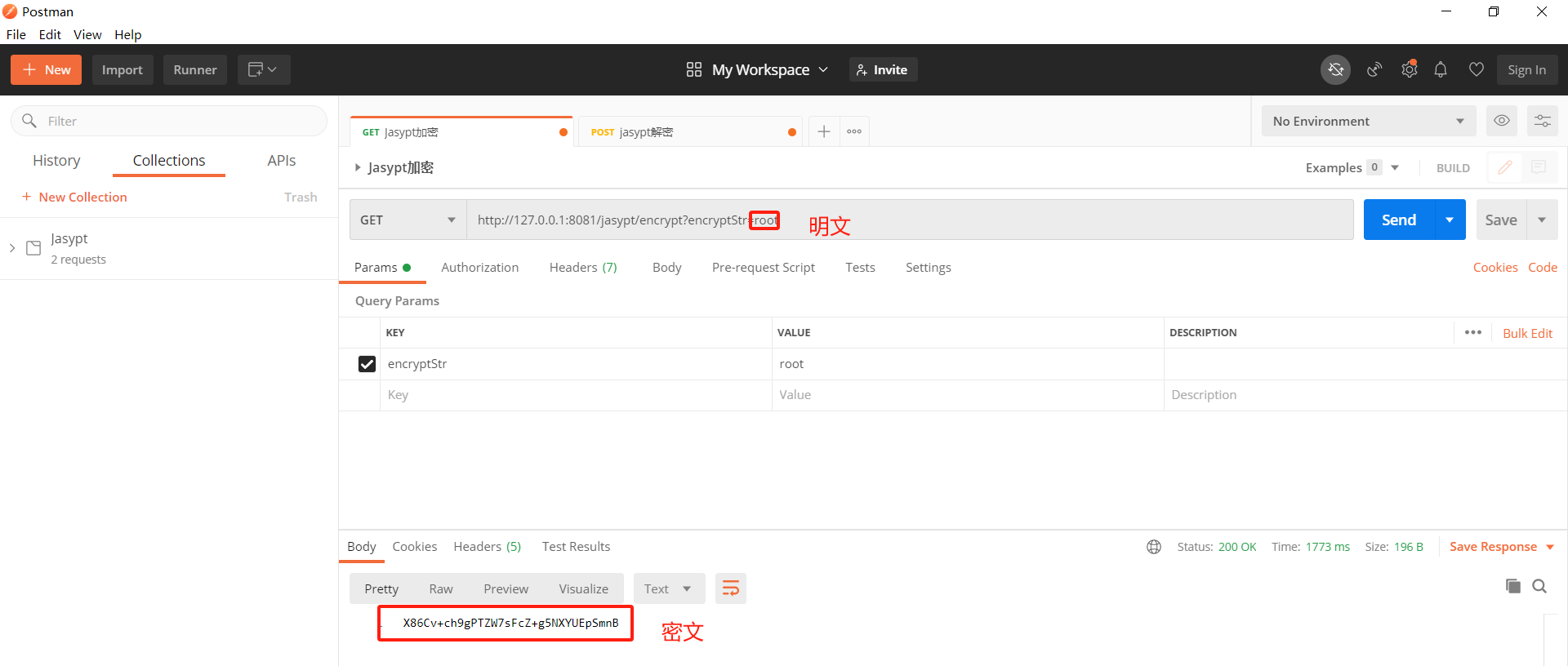1568x666 pixels.
Task: Open the request Settings tab
Action: [x=928, y=268]
